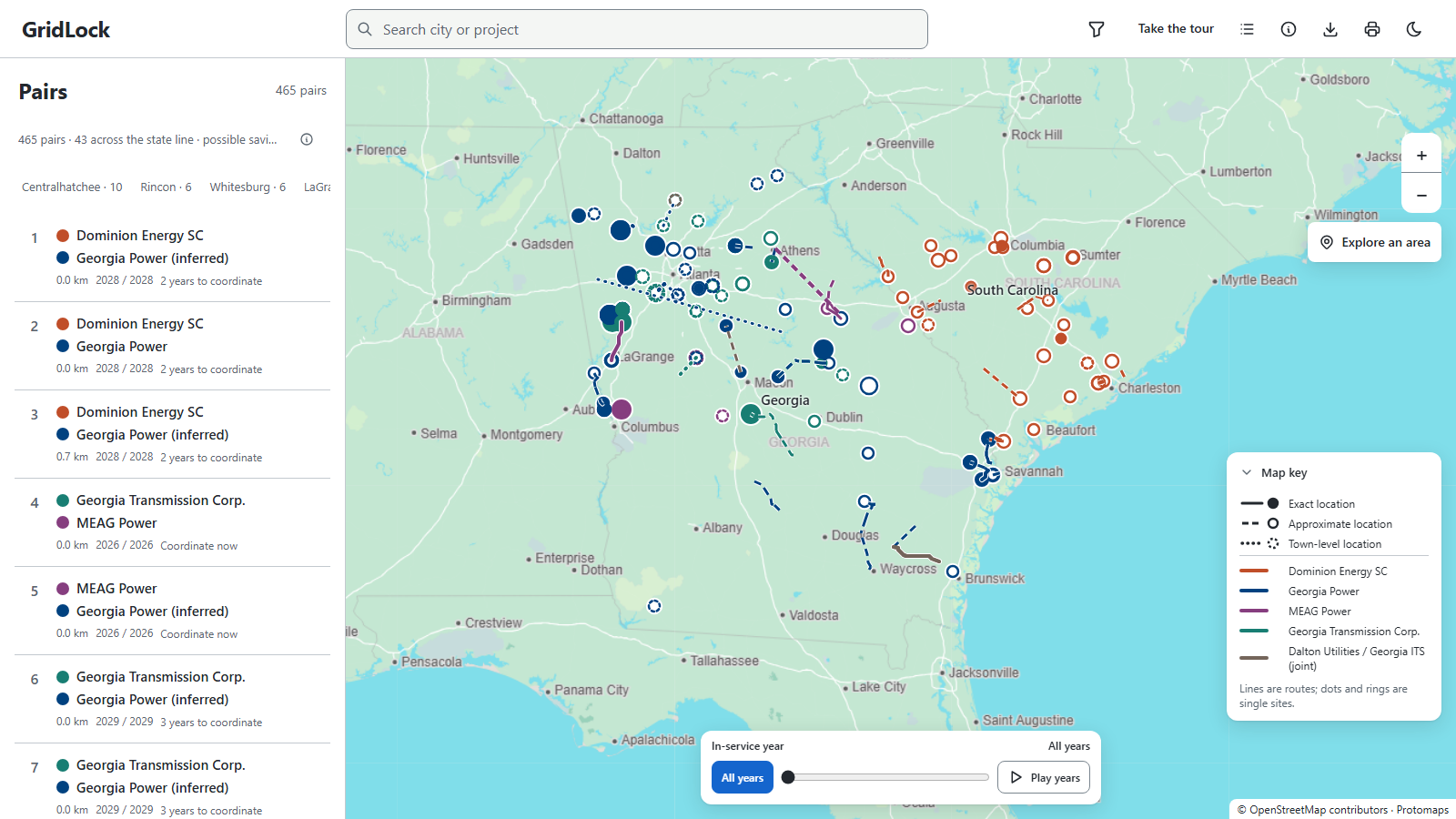1456x819 pixels.
Task: Click the info icon beside pairs summary
Action: coord(307,139)
